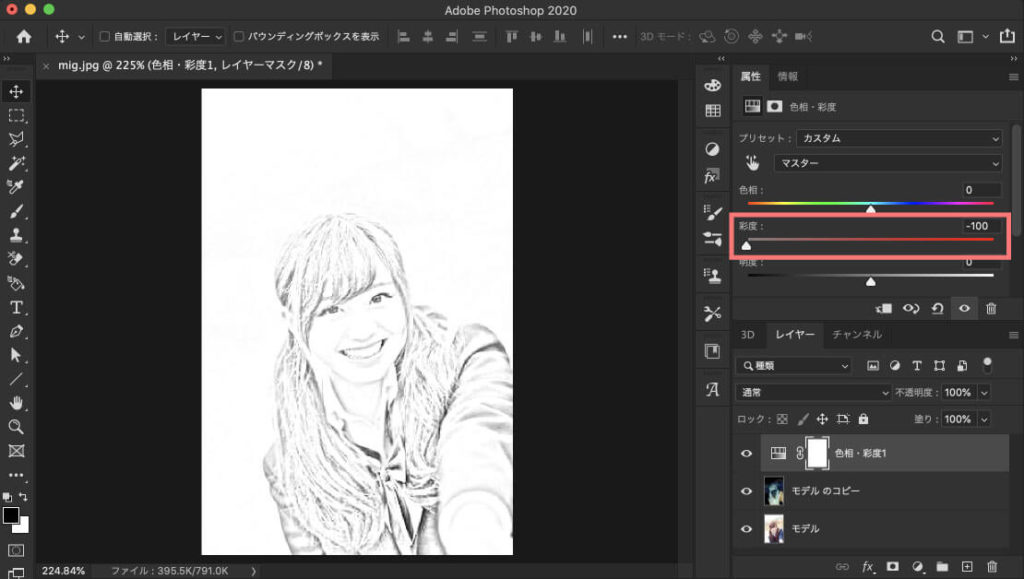Select the Eyedropper tool

pyautogui.click(x=16, y=187)
